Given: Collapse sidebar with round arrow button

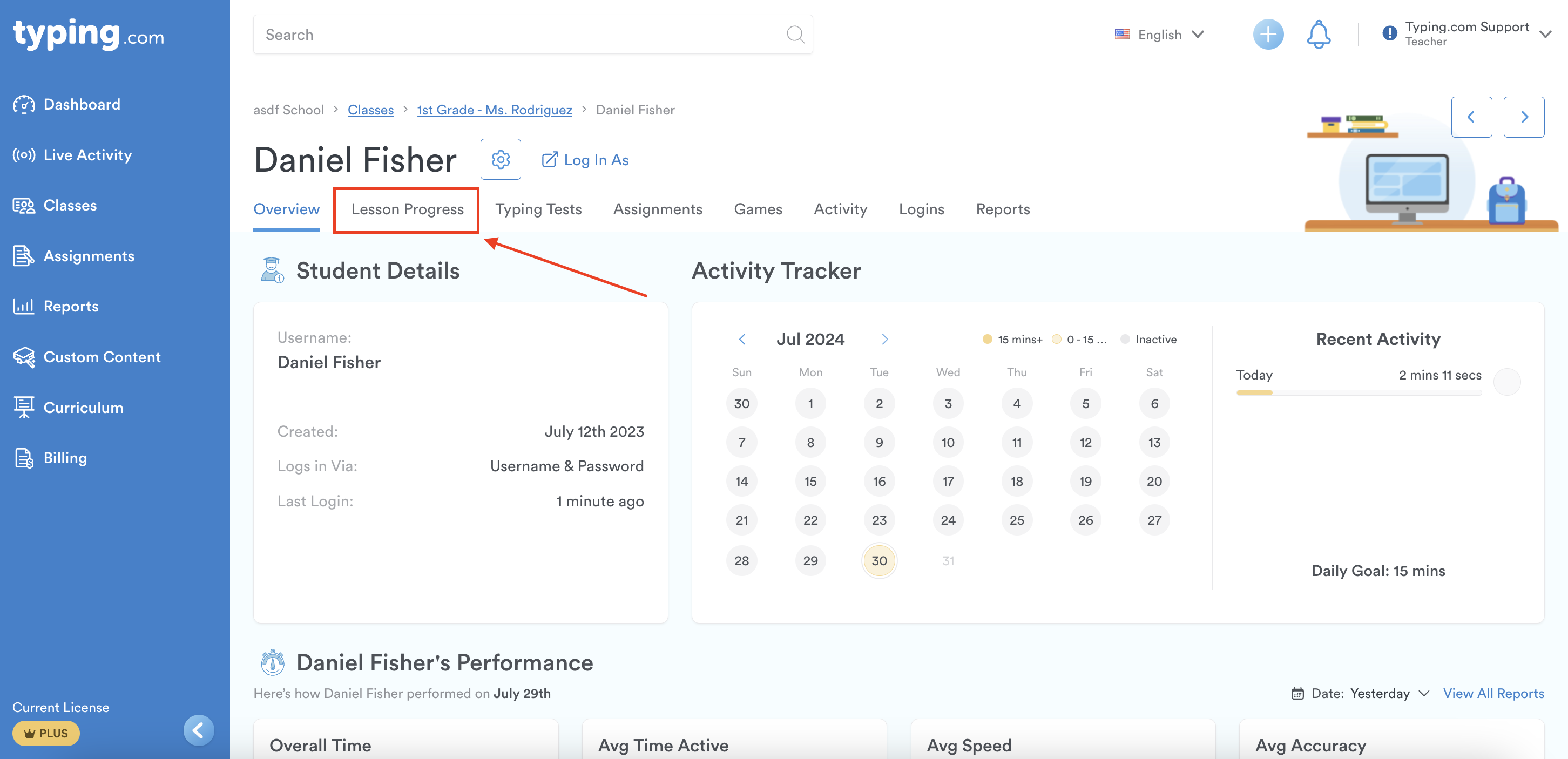Looking at the screenshot, I should coord(199,730).
